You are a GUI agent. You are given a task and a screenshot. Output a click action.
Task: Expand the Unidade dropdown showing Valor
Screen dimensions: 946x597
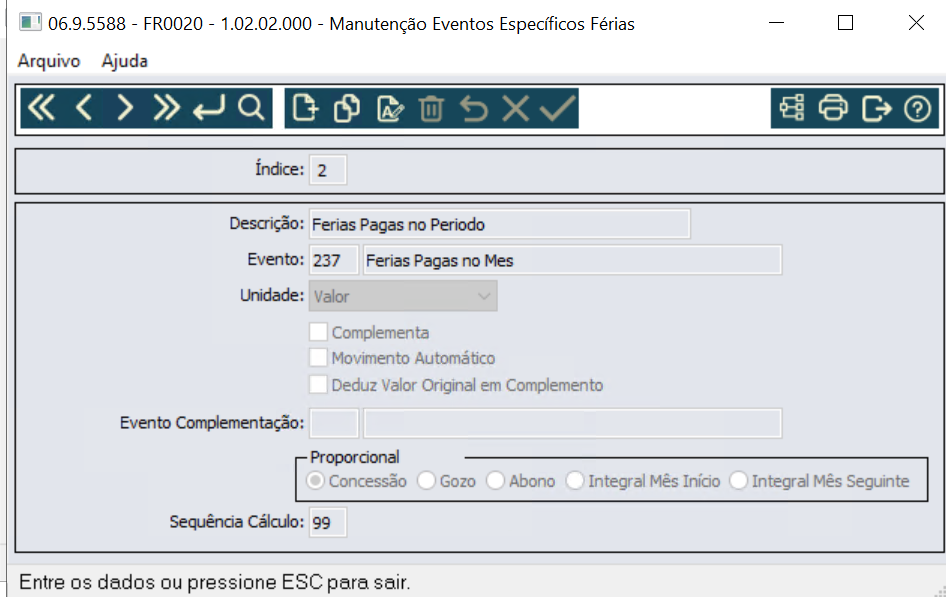tap(403, 296)
